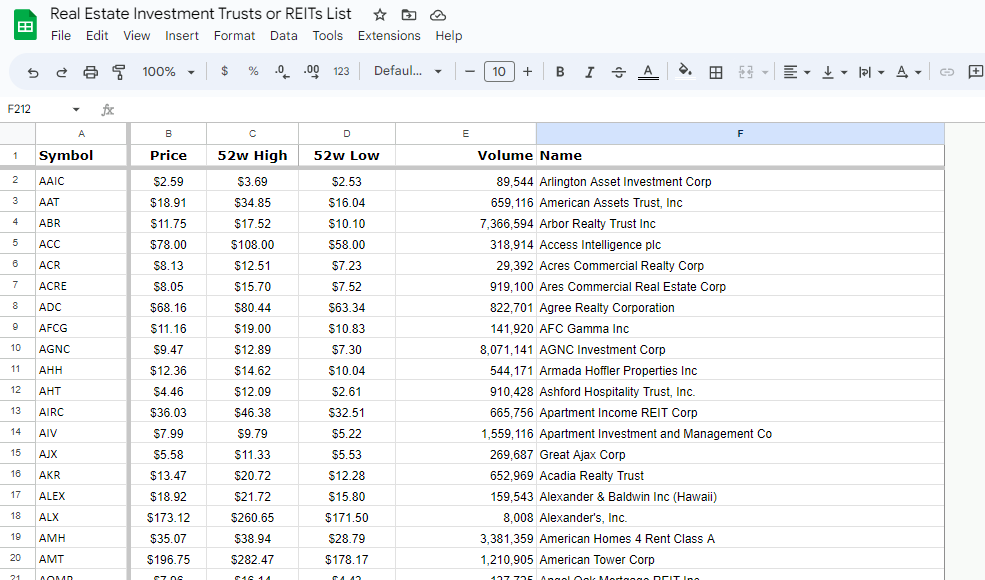
Task: Open the View menu
Action: point(136,36)
